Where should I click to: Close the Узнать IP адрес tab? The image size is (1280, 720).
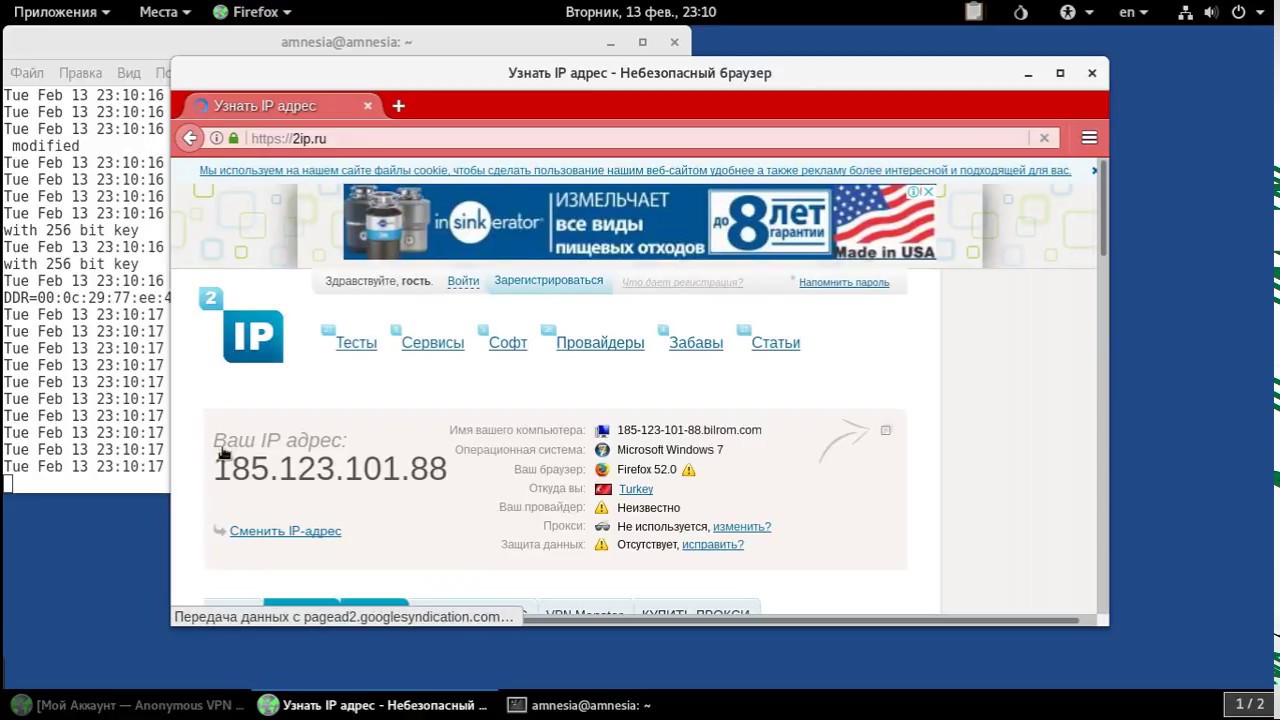coord(368,105)
